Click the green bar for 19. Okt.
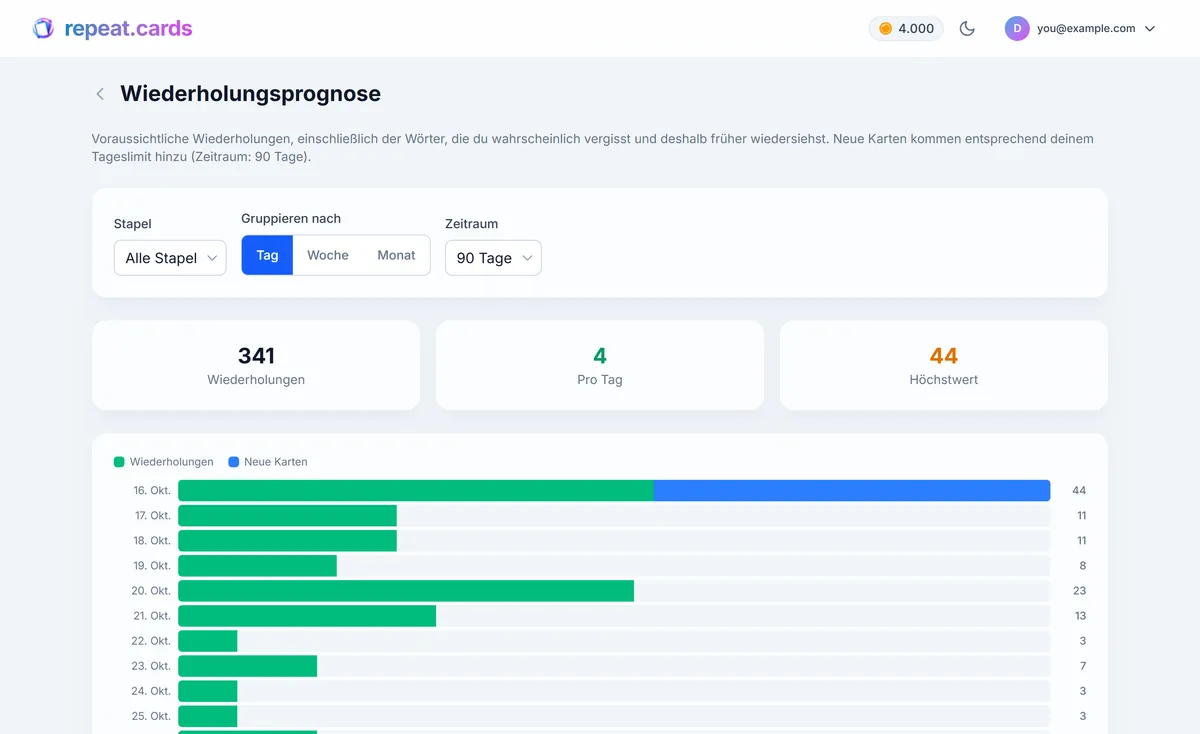Viewport: 1200px width, 734px height. coord(257,565)
